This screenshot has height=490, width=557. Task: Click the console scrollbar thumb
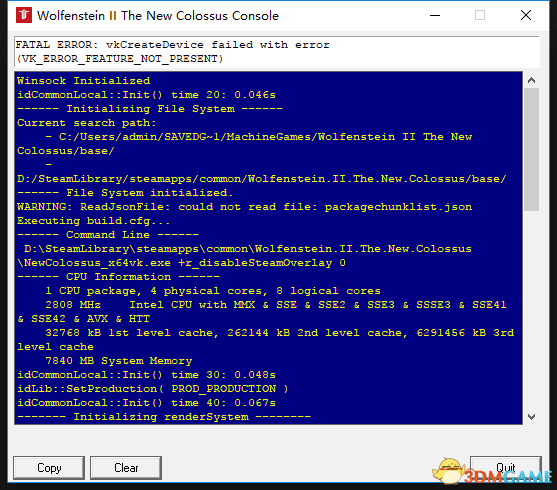(531, 150)
